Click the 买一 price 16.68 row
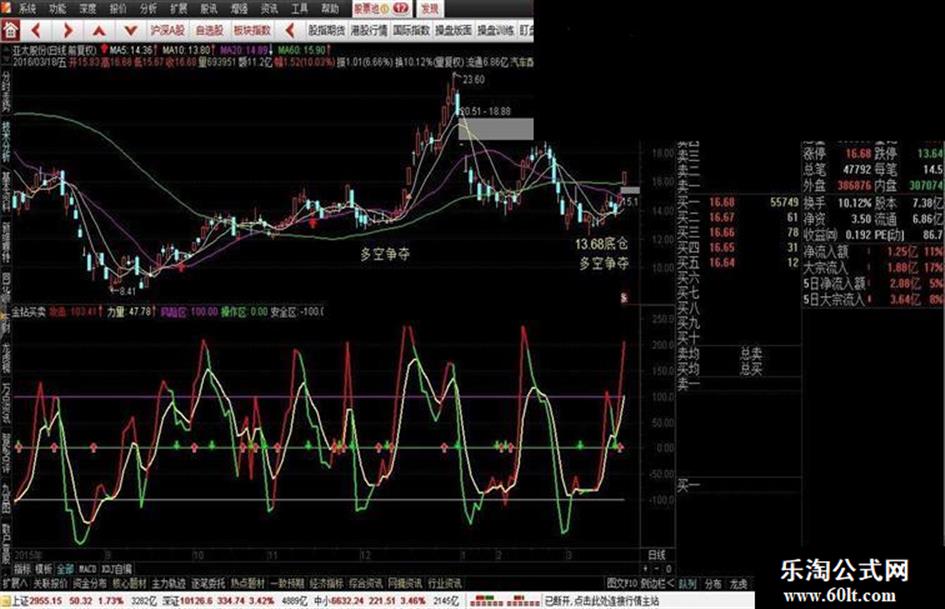Viewport: 945px width, 609px height. (x=738, y=202)
